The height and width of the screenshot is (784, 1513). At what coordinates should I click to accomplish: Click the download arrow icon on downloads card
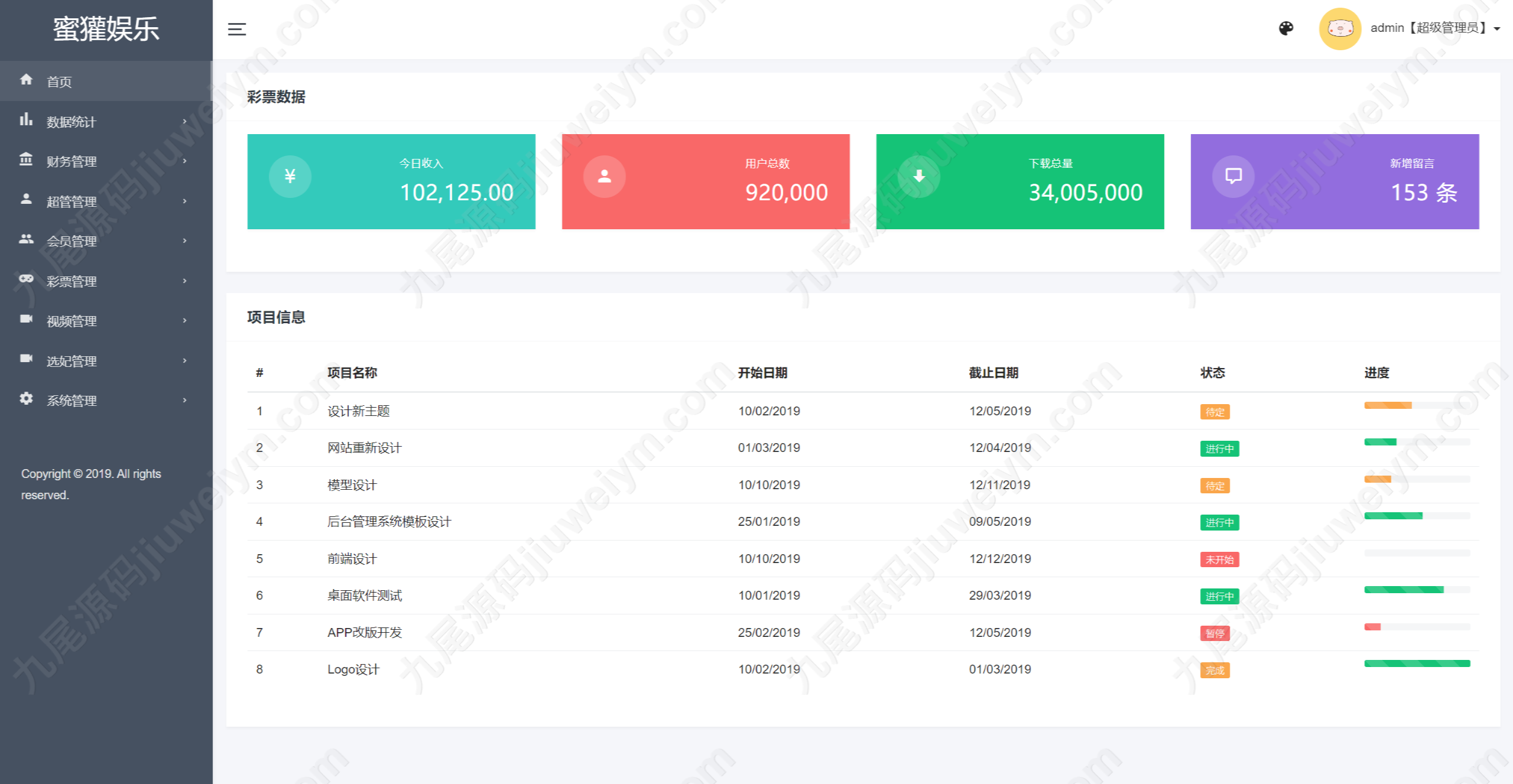[919, 176]
